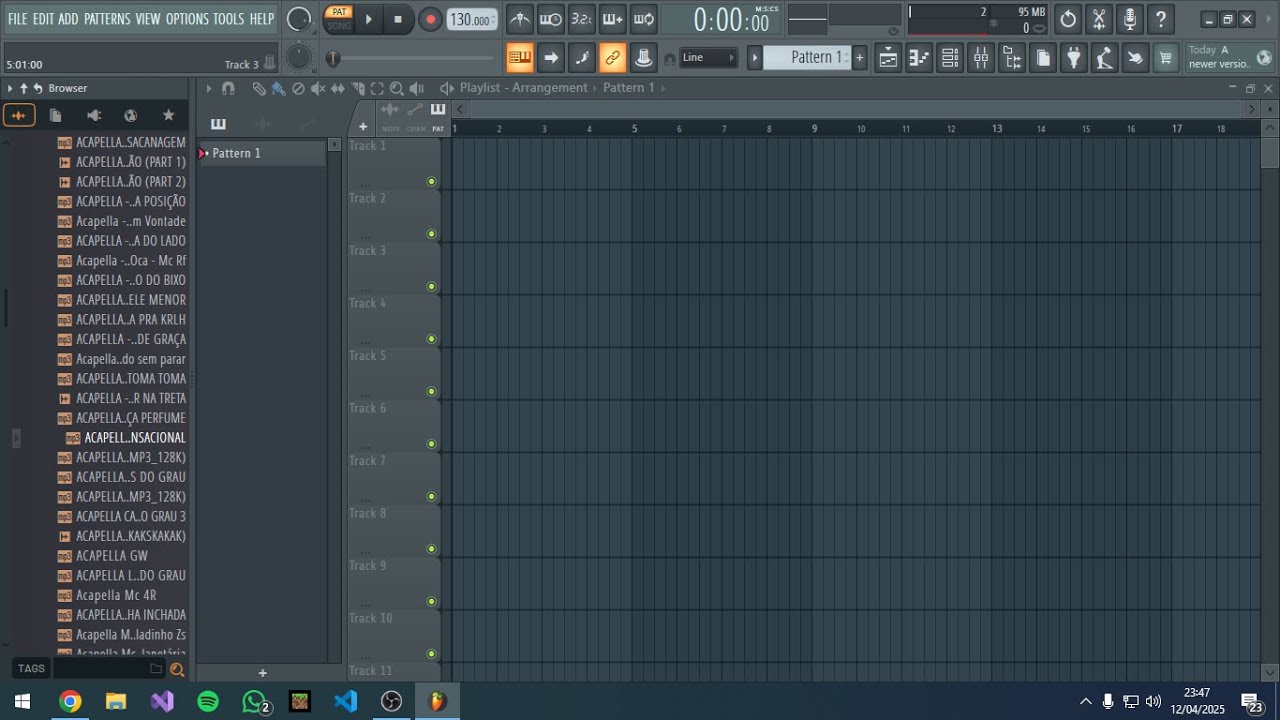Open the browser search magnifier
The height and width of the screenshot is (720, 1280).
point(177,669)
